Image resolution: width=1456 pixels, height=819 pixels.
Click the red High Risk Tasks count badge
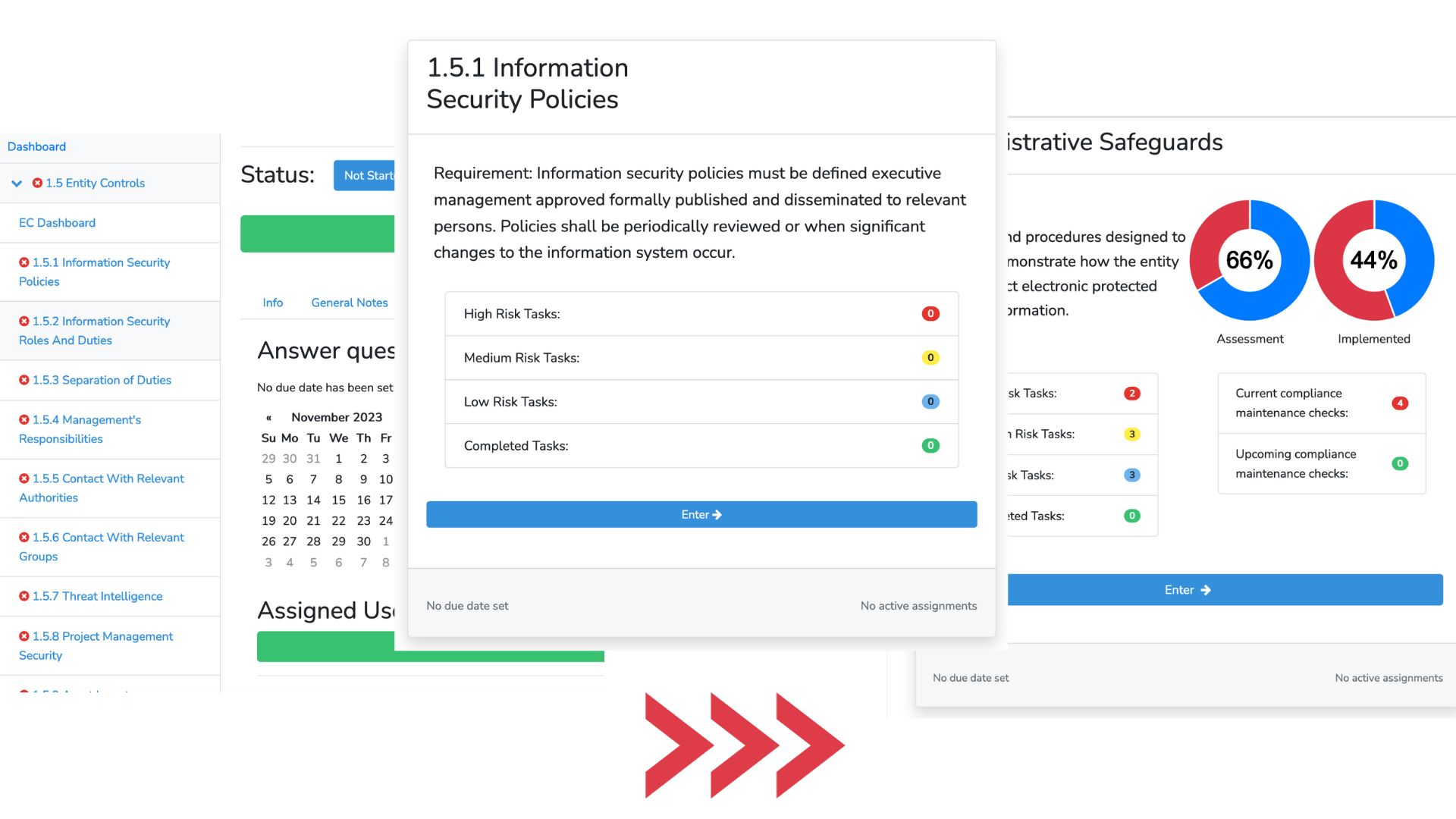[930, 313]
